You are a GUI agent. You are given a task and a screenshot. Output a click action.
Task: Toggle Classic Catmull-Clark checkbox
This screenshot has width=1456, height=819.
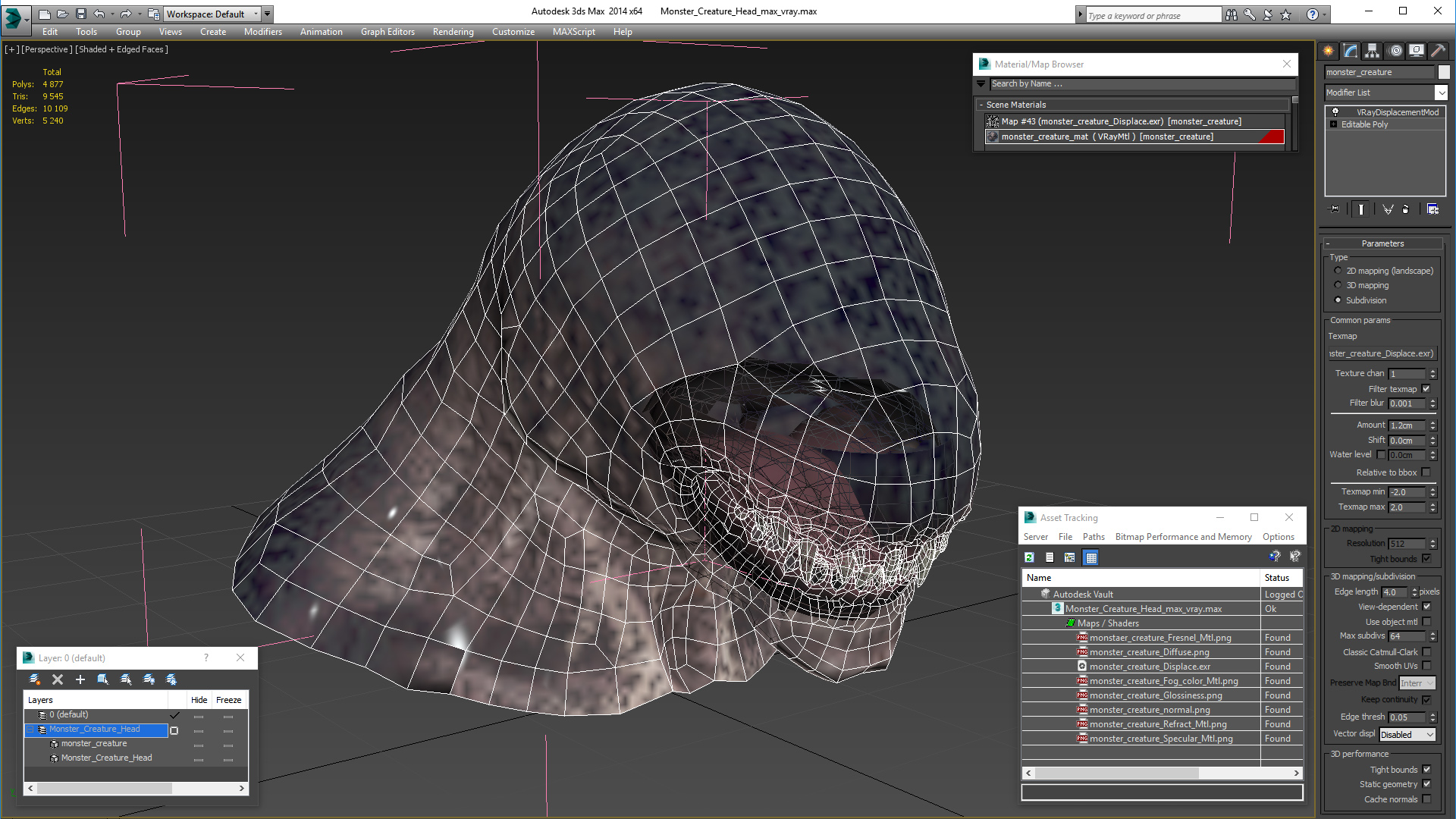(1426, 652)
